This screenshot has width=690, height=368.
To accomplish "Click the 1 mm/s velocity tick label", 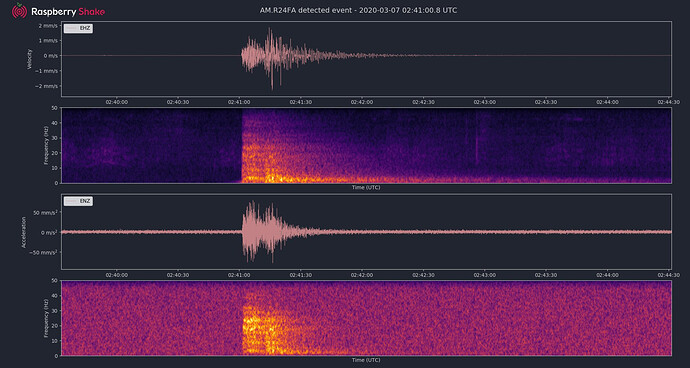I will (x=48, y=40).
